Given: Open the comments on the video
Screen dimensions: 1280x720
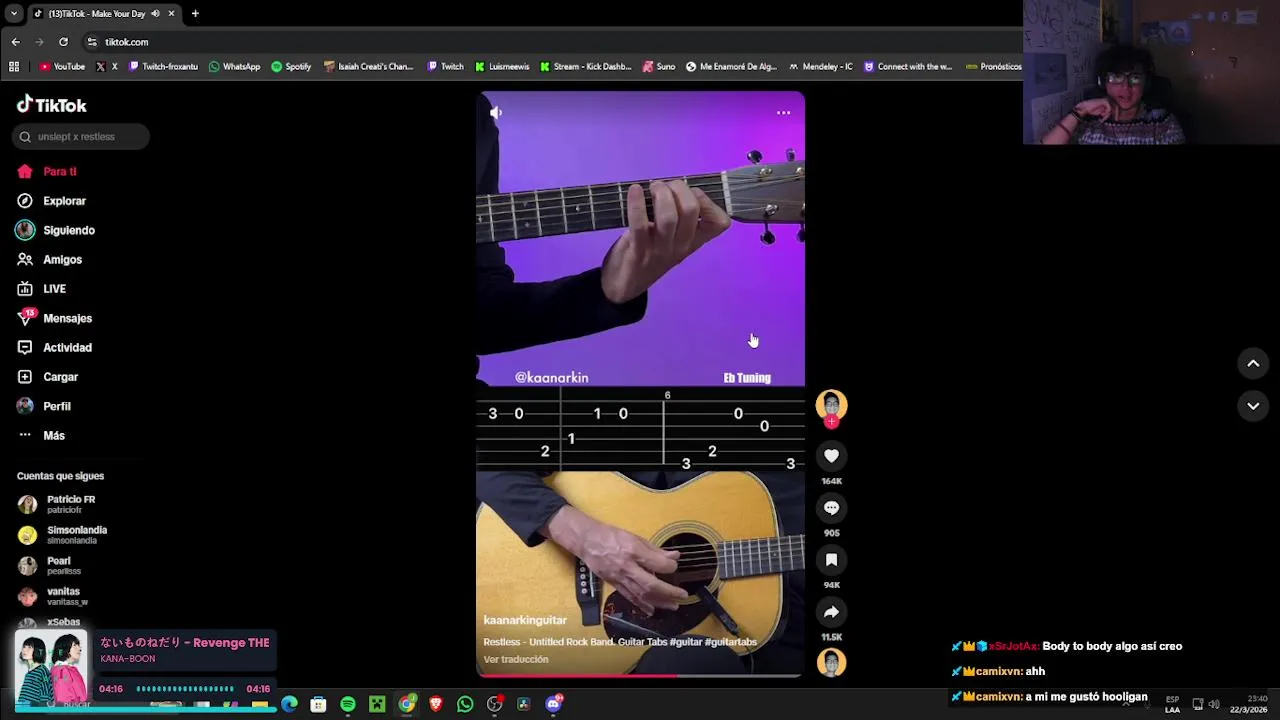Looking at the screenshot, I should [x=831, y=508].
